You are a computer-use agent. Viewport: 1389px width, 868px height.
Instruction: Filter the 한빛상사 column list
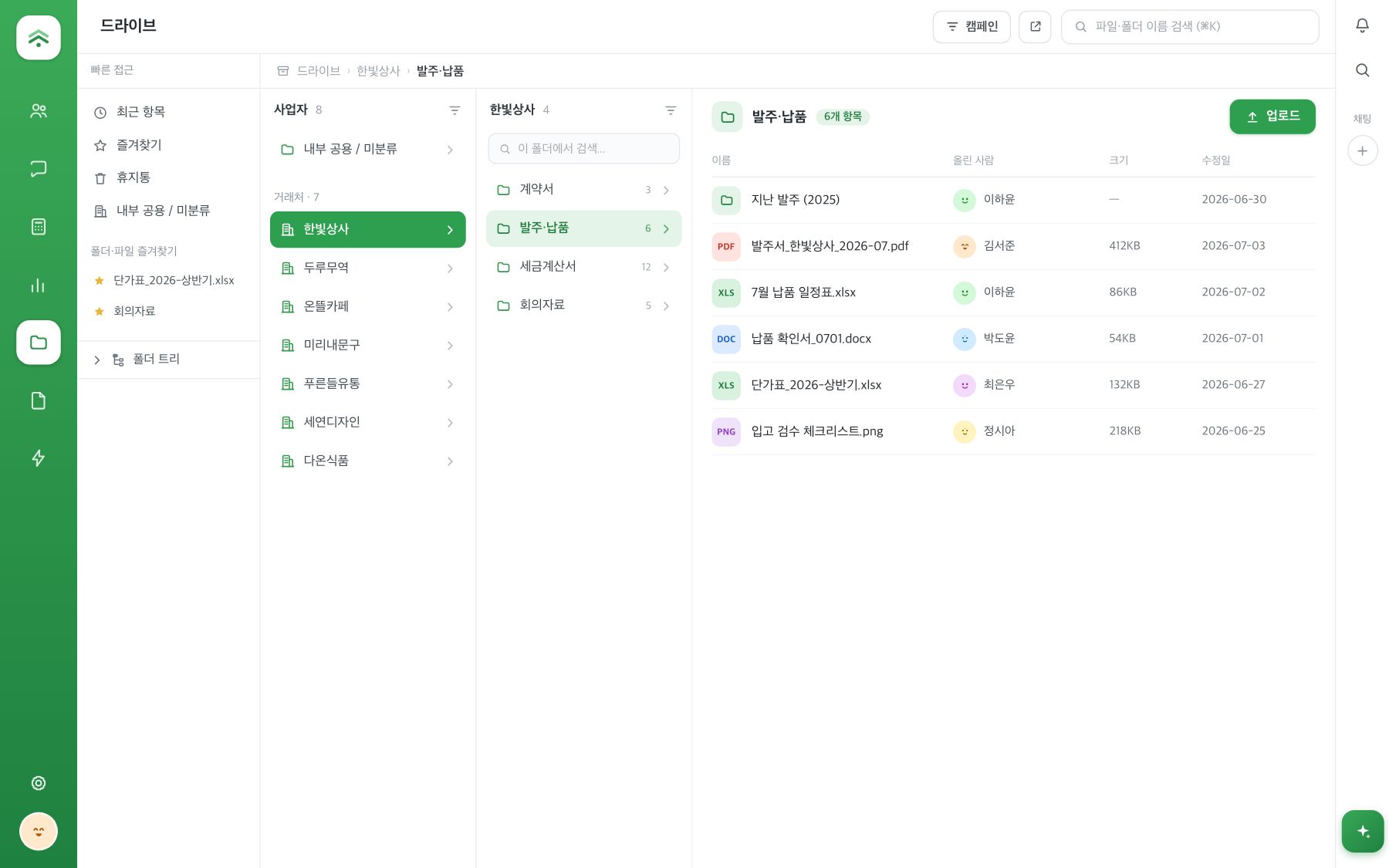pos(671,110)
